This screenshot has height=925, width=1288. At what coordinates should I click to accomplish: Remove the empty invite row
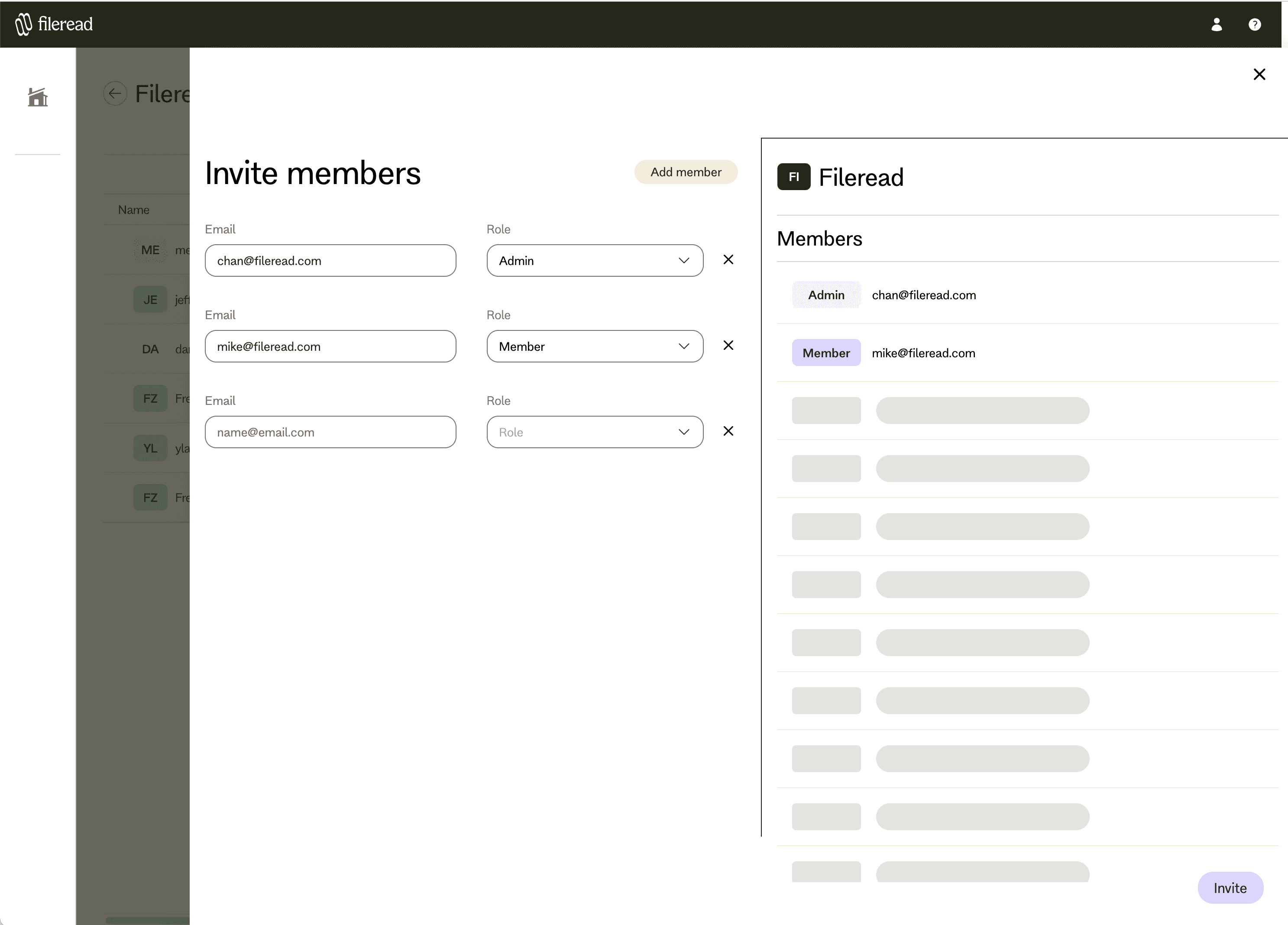pos(728,431)
